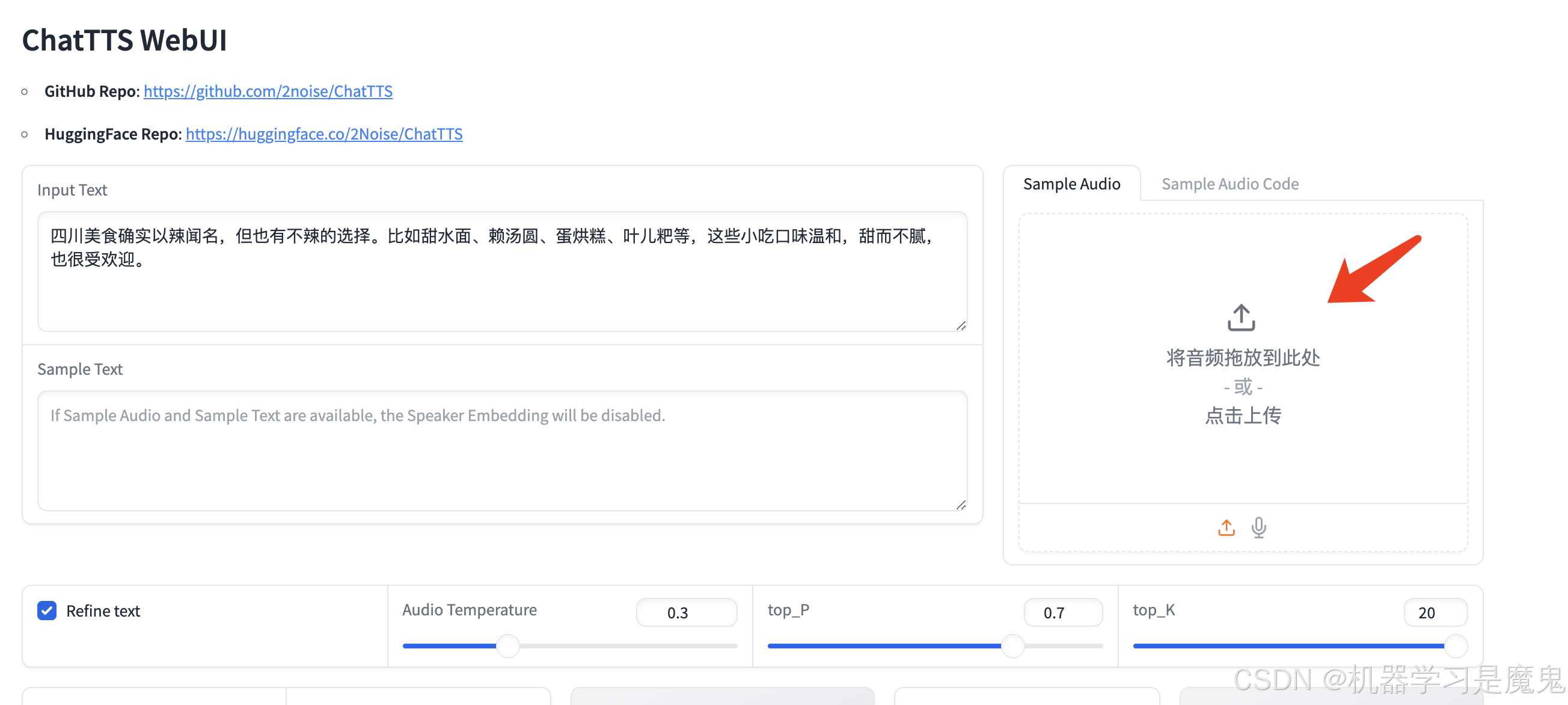Viewport: 1568px width, 705px height.
Task: Open the HuggingFace 2Noise/ChatTTS link
Action: (324, 134)
